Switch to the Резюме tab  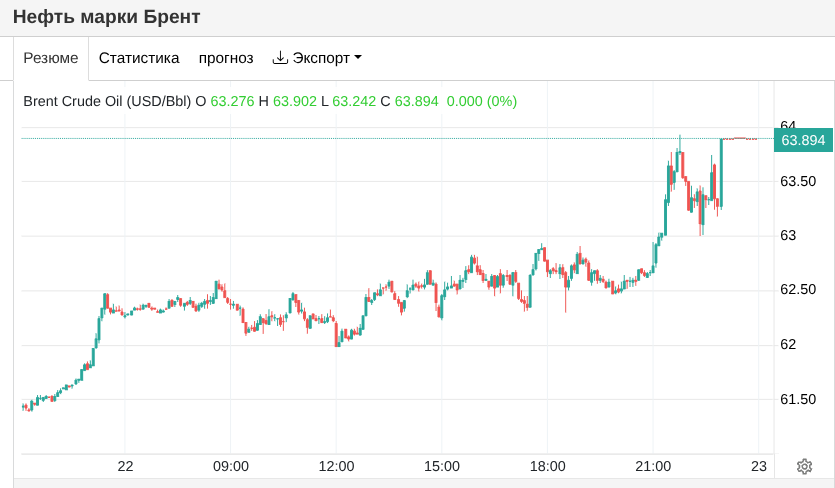pos(51,58)
